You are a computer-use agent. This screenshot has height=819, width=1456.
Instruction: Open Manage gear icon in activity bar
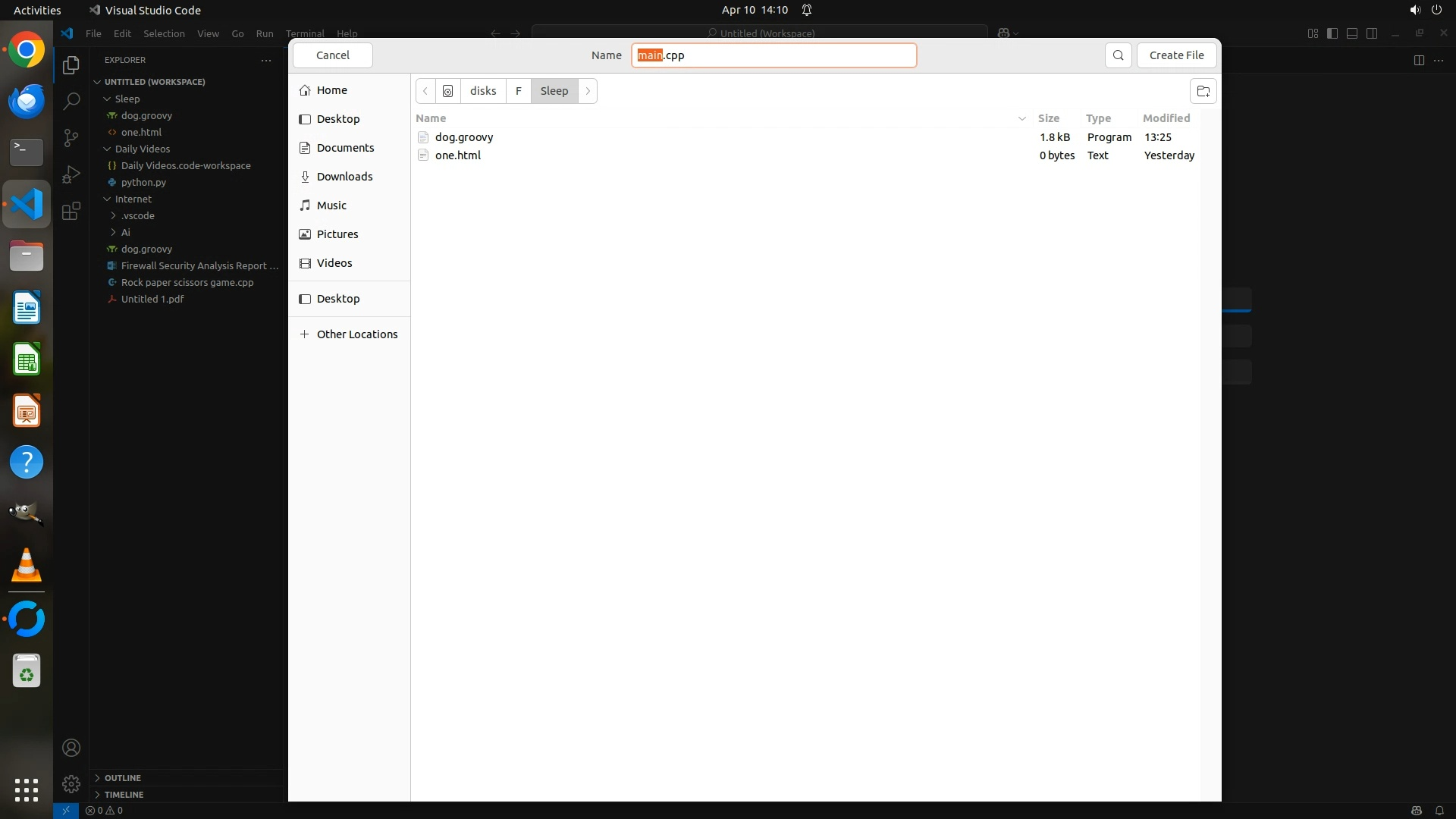[71, 783]
